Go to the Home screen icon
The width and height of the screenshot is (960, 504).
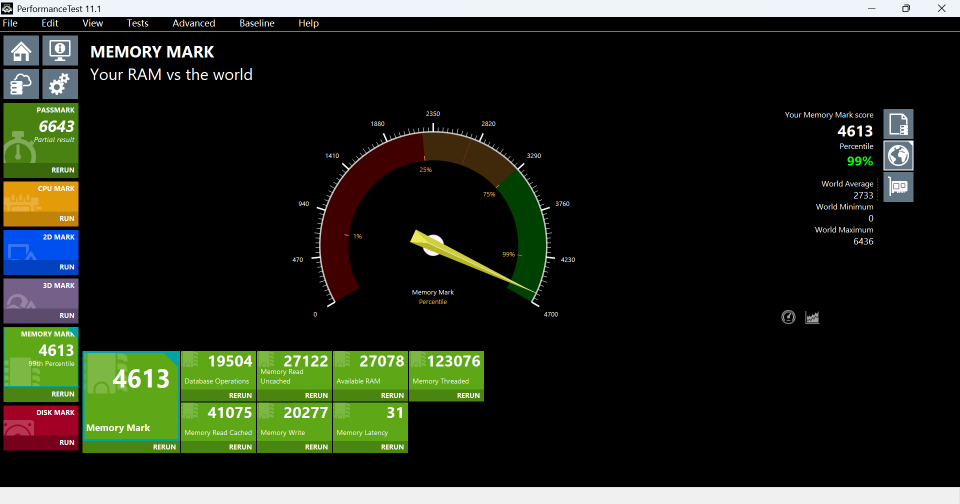coord(21,51)
